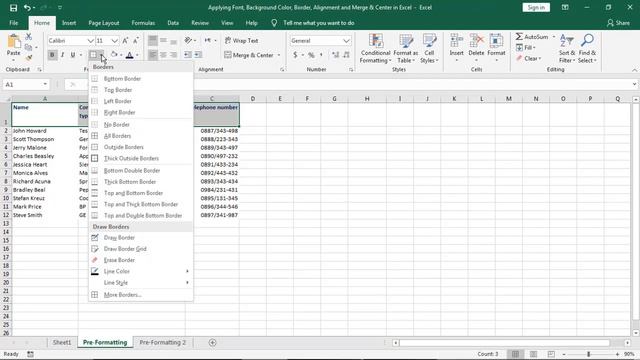Switch to the Pre-Formatting 2 sheet tab
Viewport: 640px width, 360px height.
162,342
